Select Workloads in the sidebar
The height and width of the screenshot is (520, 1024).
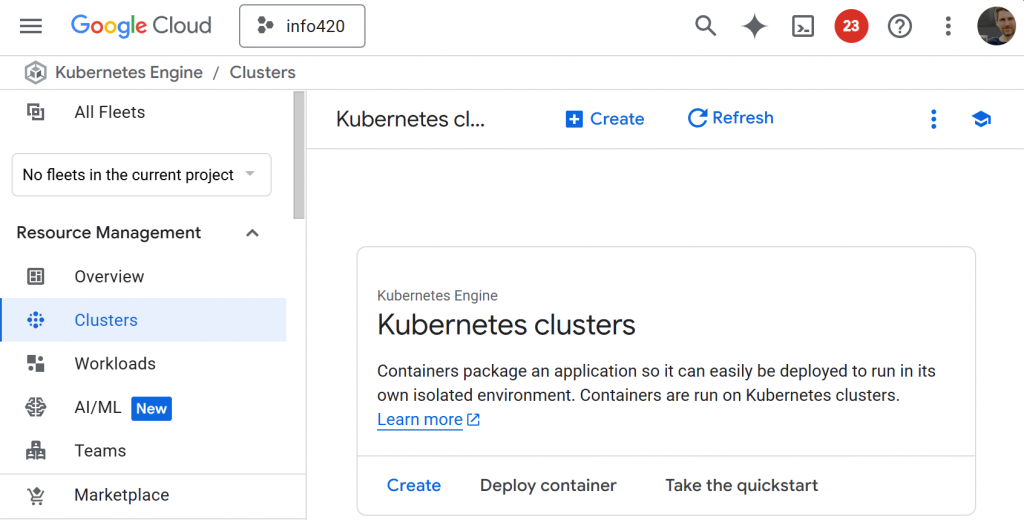point(115,364)
